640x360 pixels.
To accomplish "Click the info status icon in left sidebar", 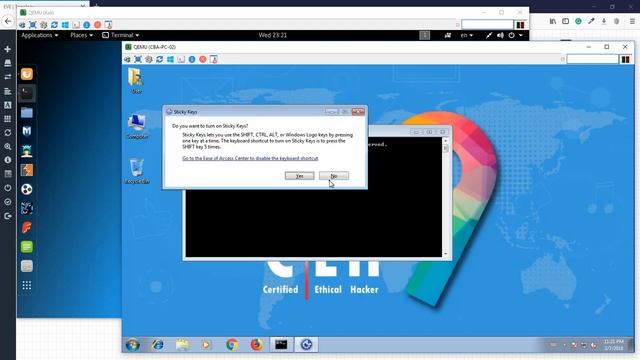I will tap(7, 160).
